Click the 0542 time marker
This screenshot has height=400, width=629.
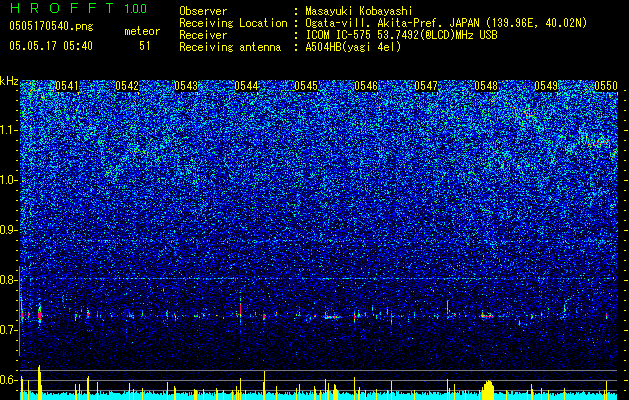click(x=127, y=86)
